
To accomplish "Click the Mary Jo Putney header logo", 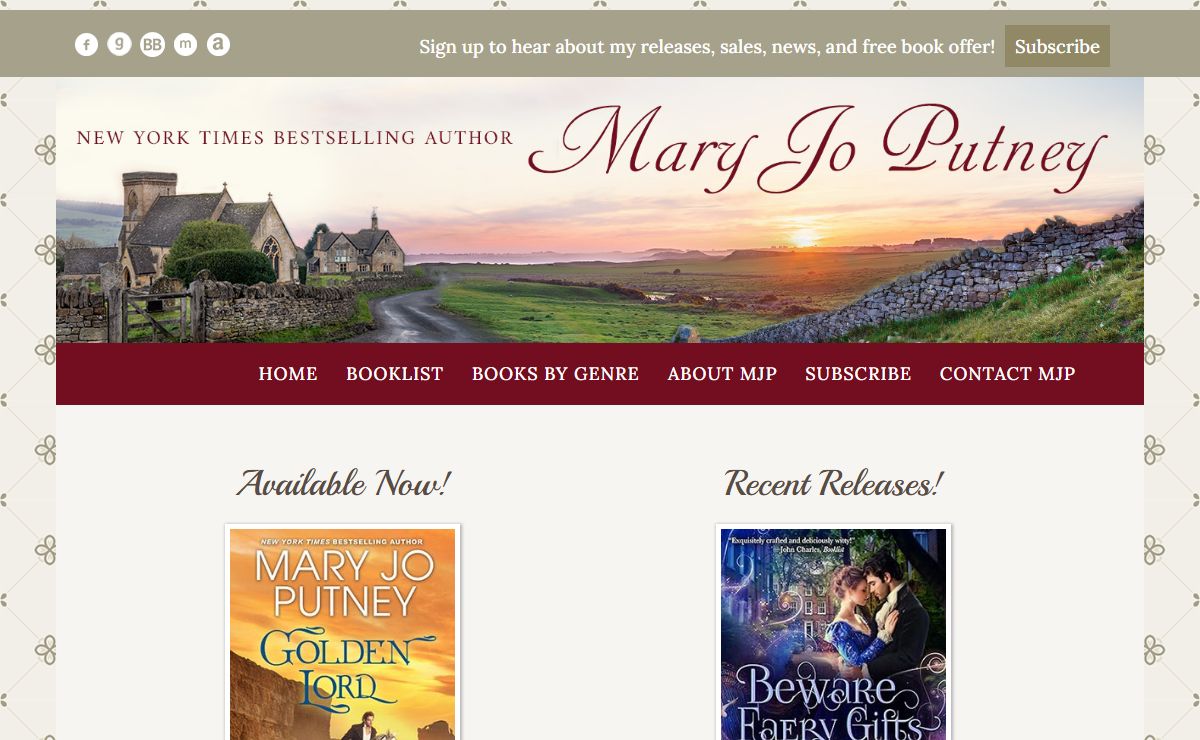I will click(817, 149).
